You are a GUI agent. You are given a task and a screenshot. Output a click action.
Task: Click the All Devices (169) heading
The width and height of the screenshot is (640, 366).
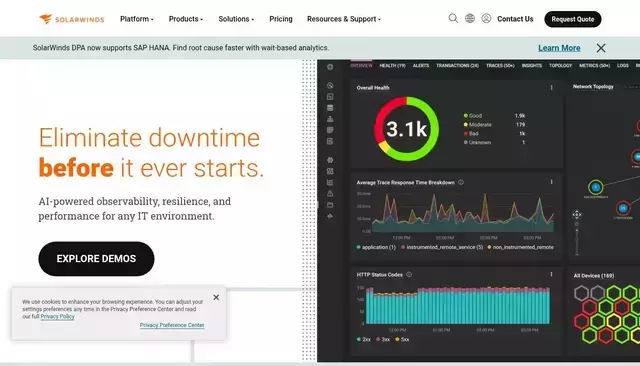[x=594, y=276]
